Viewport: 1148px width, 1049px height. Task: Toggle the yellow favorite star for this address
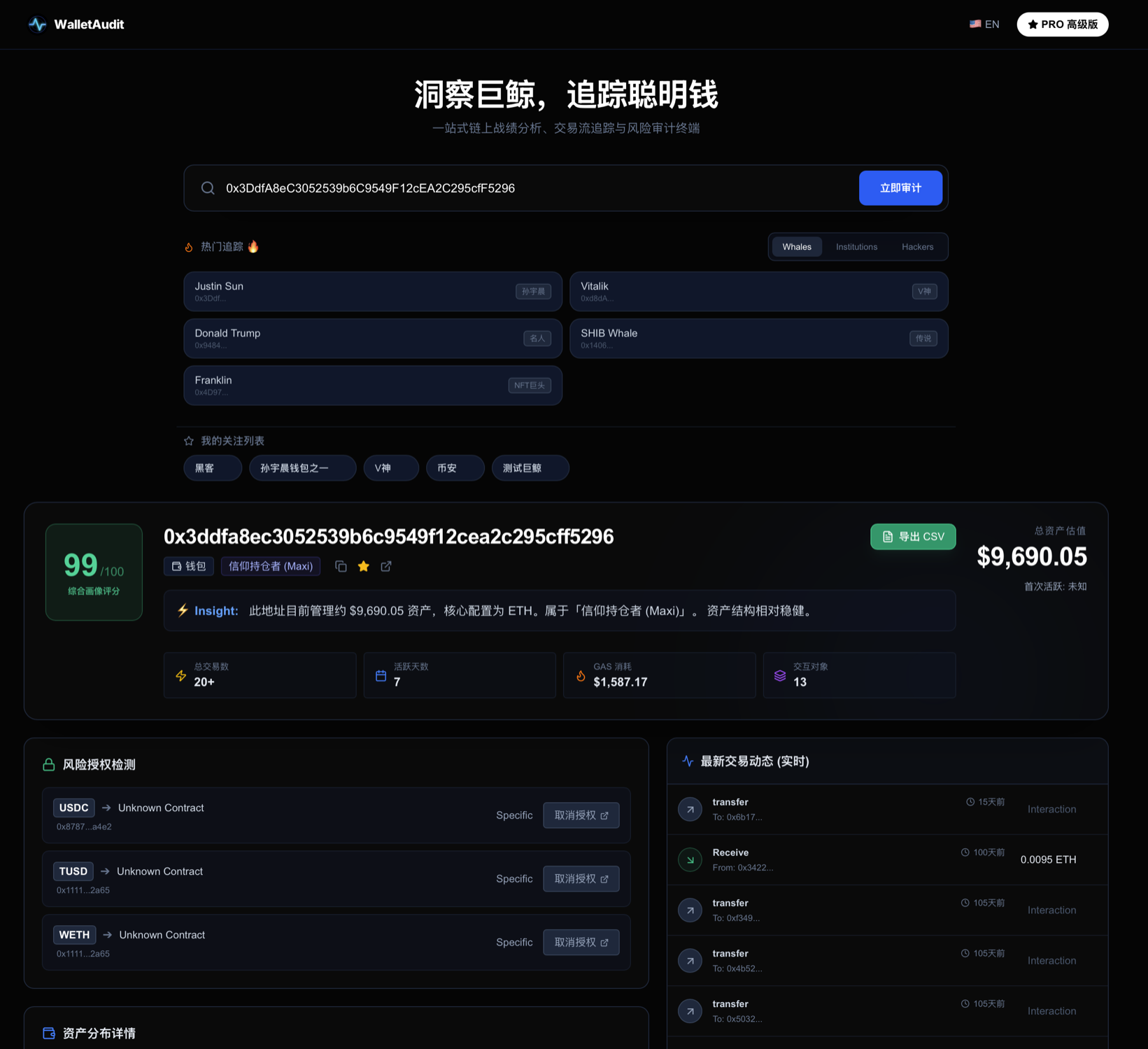pos(364,566)
